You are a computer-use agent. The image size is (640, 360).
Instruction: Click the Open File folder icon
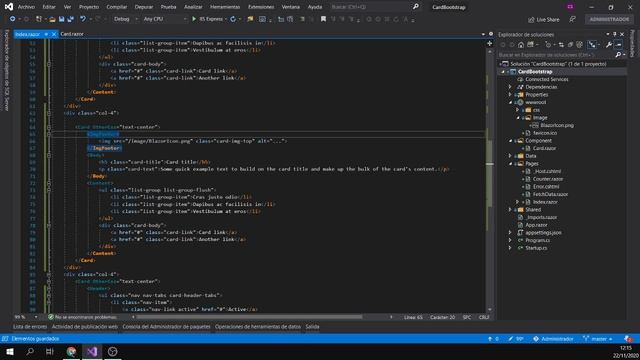coord(52,19)
